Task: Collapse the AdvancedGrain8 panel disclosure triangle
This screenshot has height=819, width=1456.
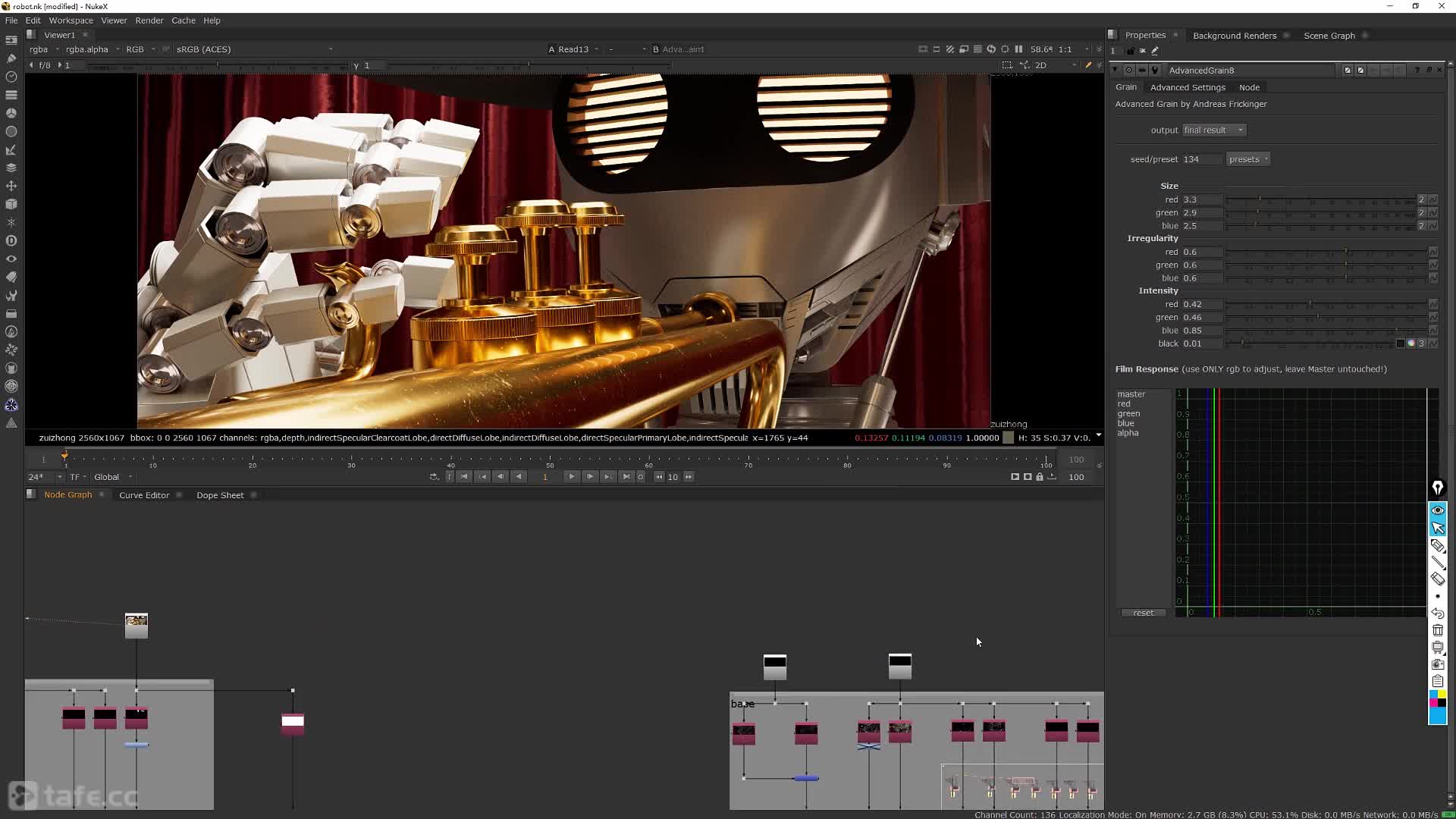Action: [1115, 70]
